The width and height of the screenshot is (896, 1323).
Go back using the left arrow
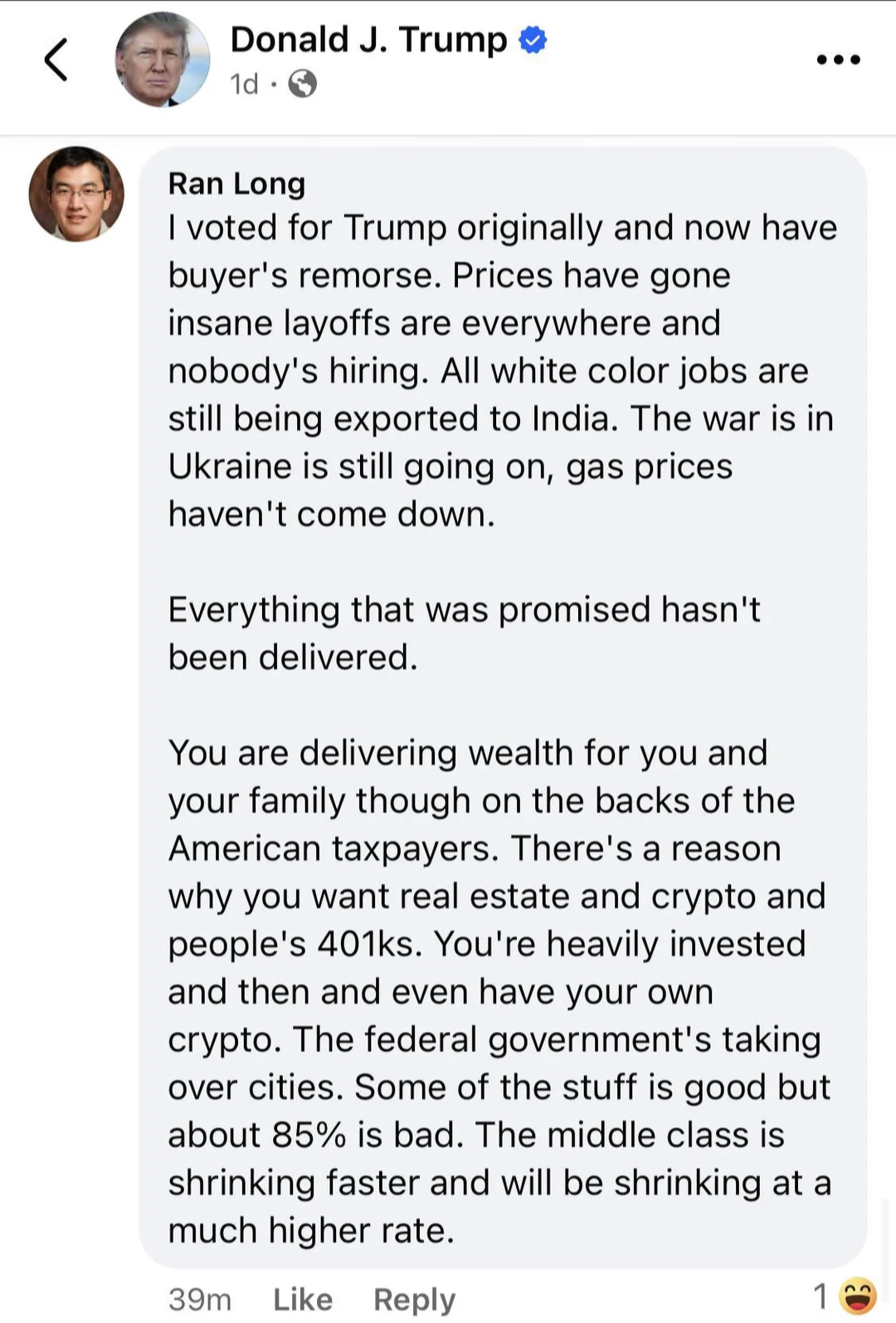pos(56,60)
